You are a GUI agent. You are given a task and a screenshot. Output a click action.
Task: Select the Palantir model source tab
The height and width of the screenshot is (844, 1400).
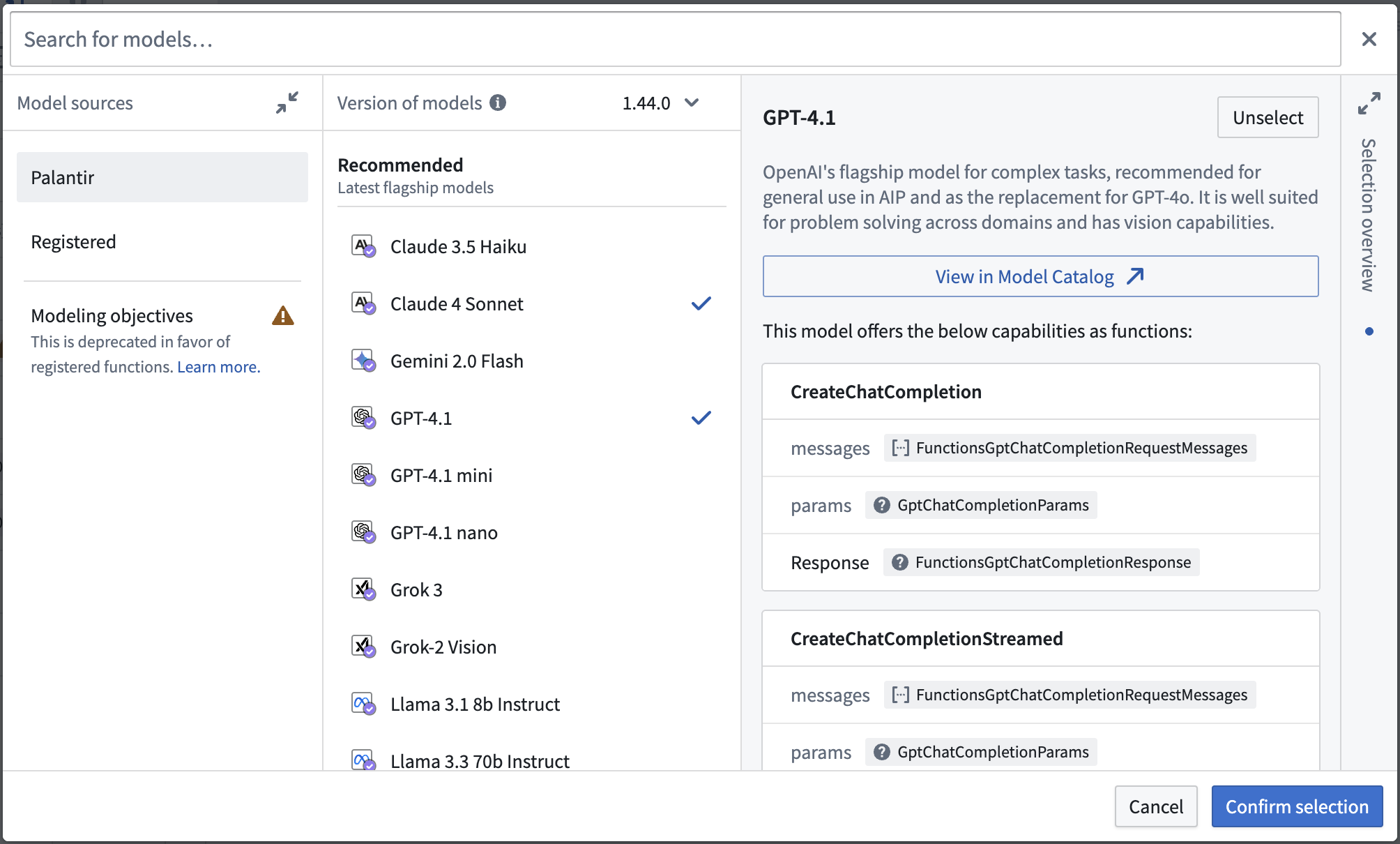click(x=63, y=177)
